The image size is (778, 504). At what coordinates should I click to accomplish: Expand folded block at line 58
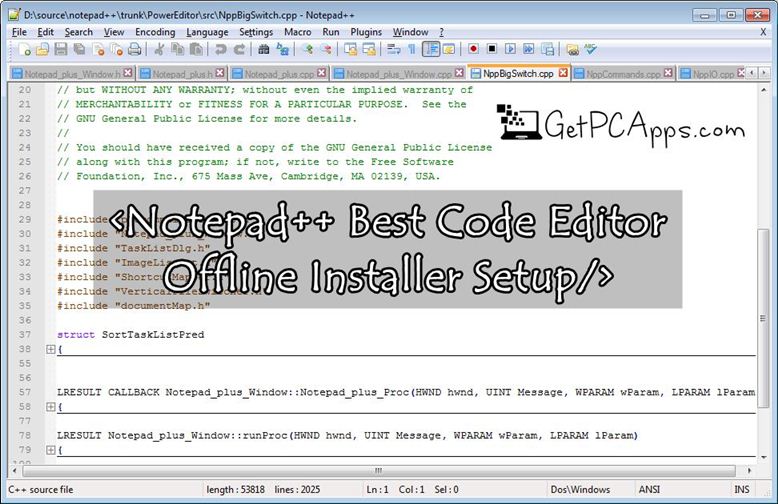click(x=51, y=407)
